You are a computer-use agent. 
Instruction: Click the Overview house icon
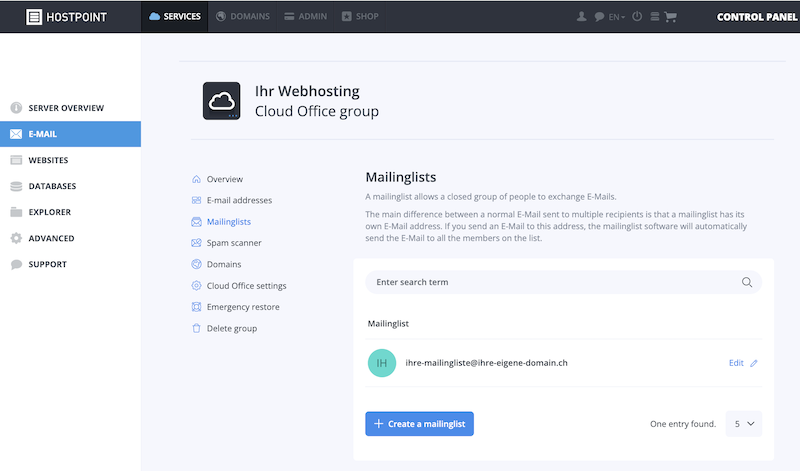click(x=196, y=179)
